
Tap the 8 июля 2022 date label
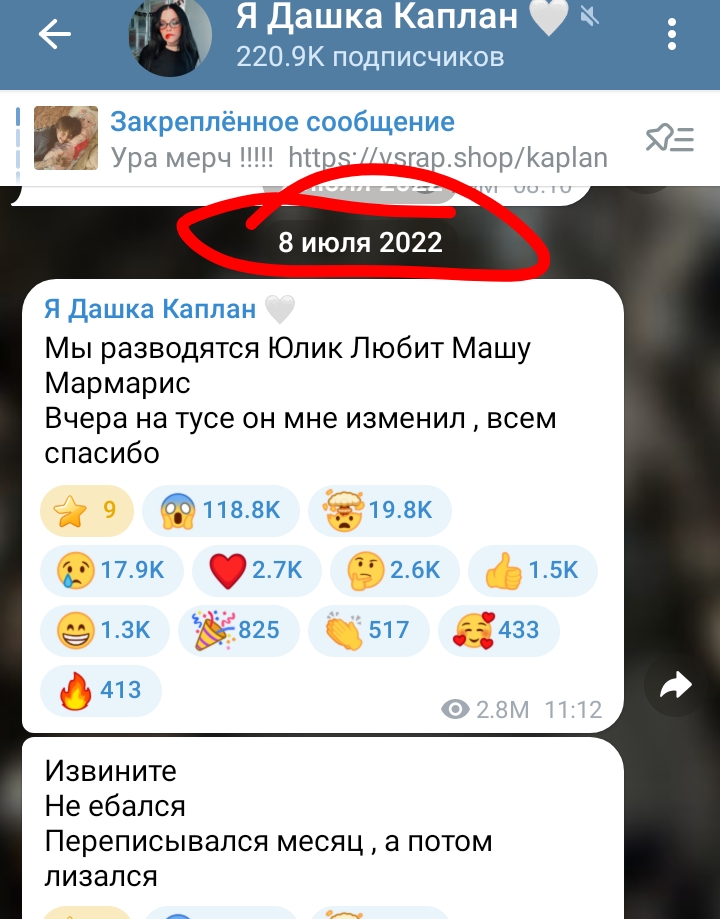(x=360, y=242)
